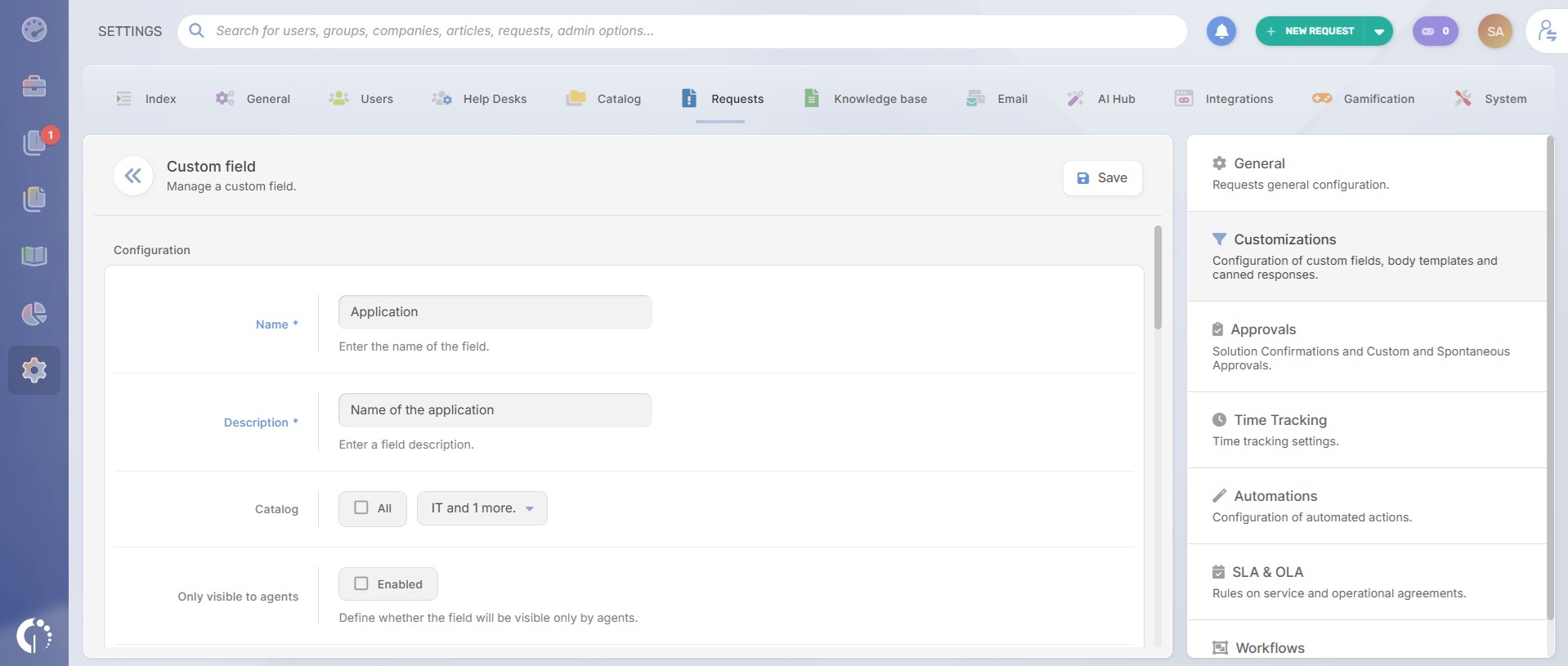Image resolution: width=1568 pixels, height=666 pixels.
Task: Click the right side panel scrollbar
Action: click(x=1550, y=378)
